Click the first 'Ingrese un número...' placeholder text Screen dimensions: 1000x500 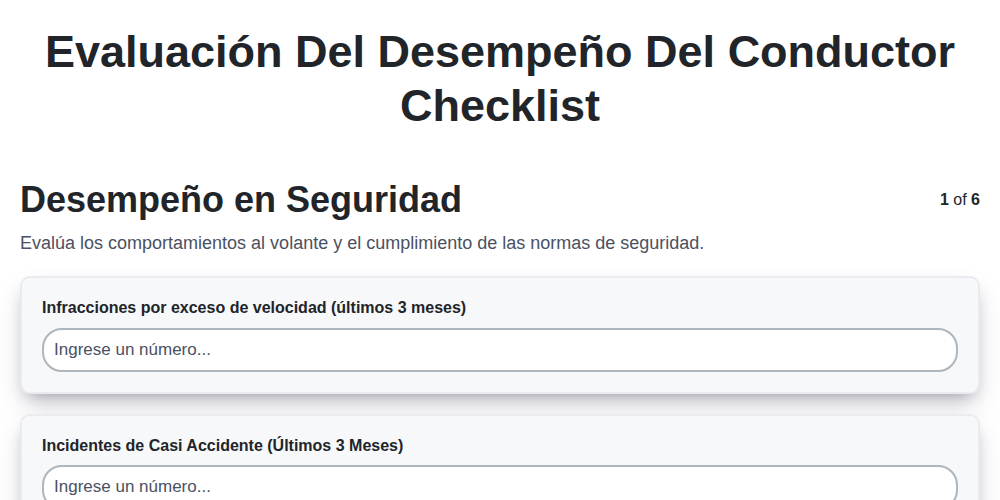132,349
